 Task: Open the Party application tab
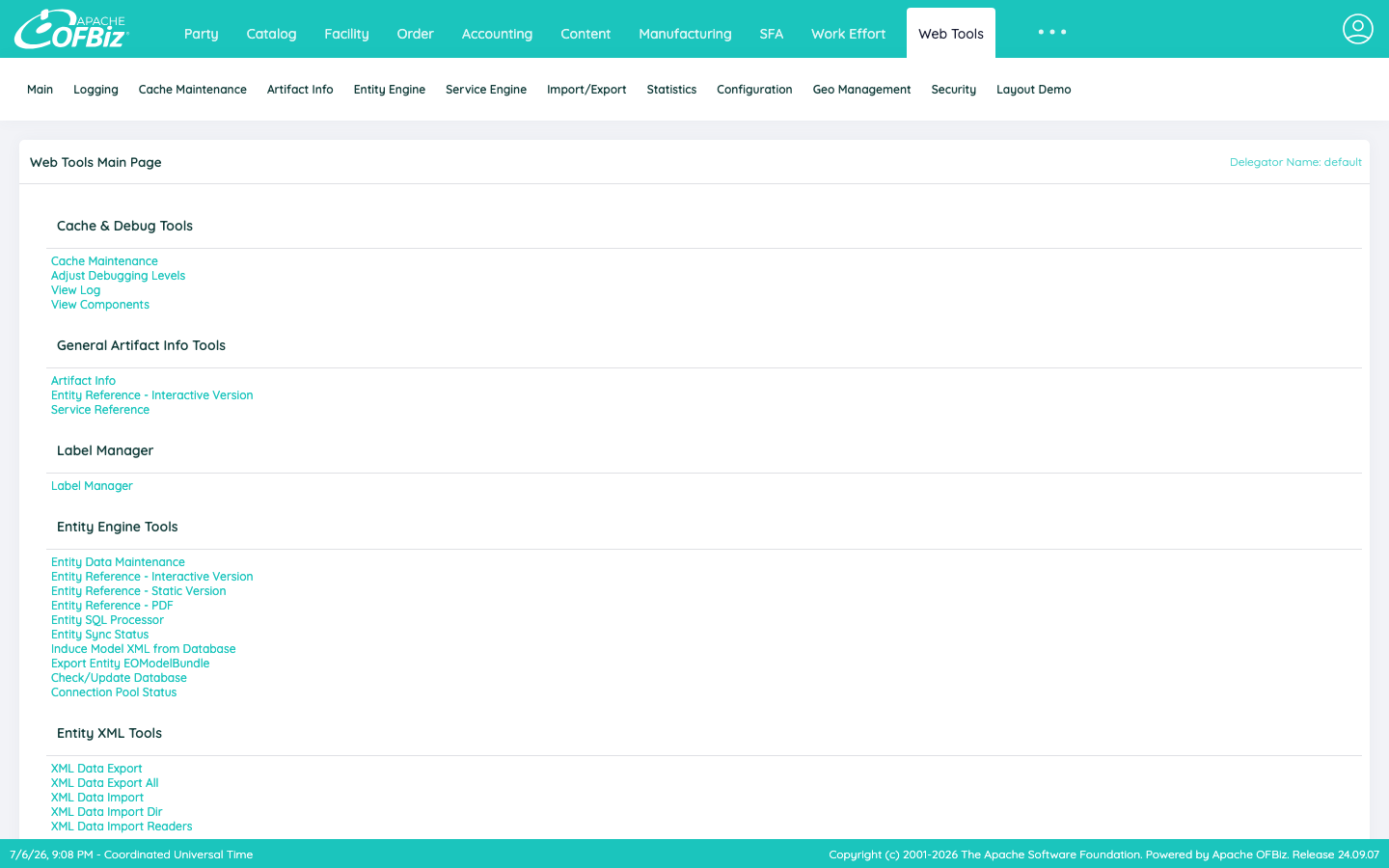(x=202, y=34)
